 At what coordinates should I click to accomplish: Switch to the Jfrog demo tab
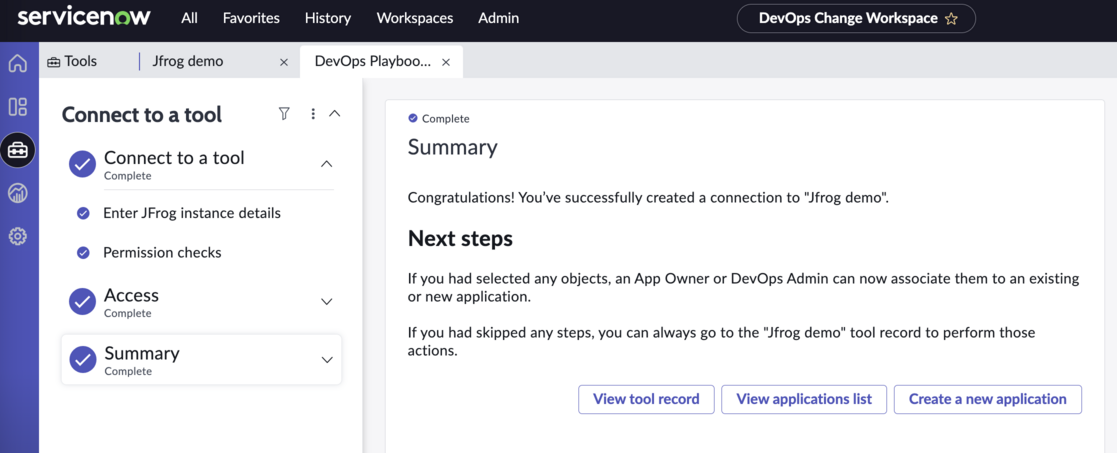point(187,61)
